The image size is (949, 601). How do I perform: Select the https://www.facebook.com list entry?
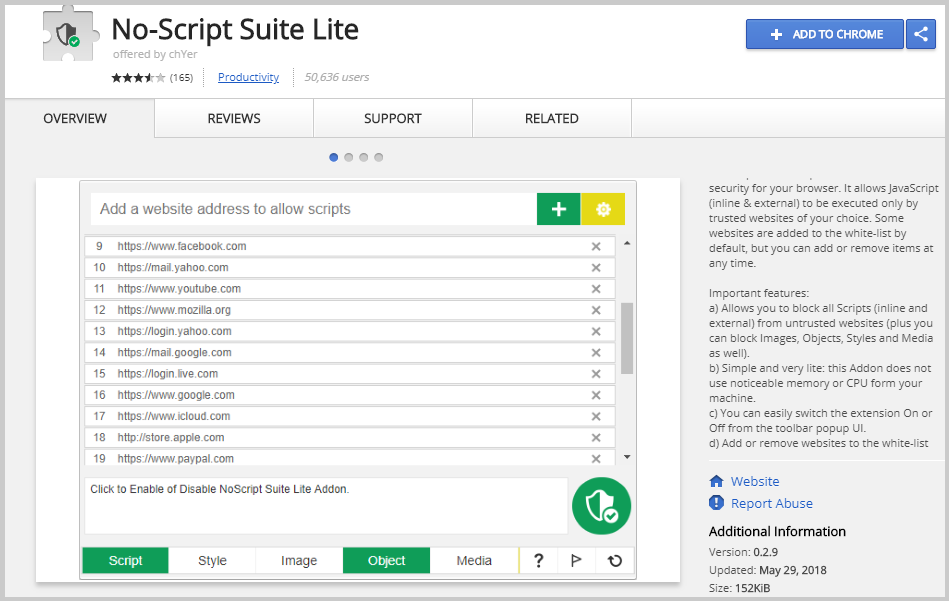point(350,246)
